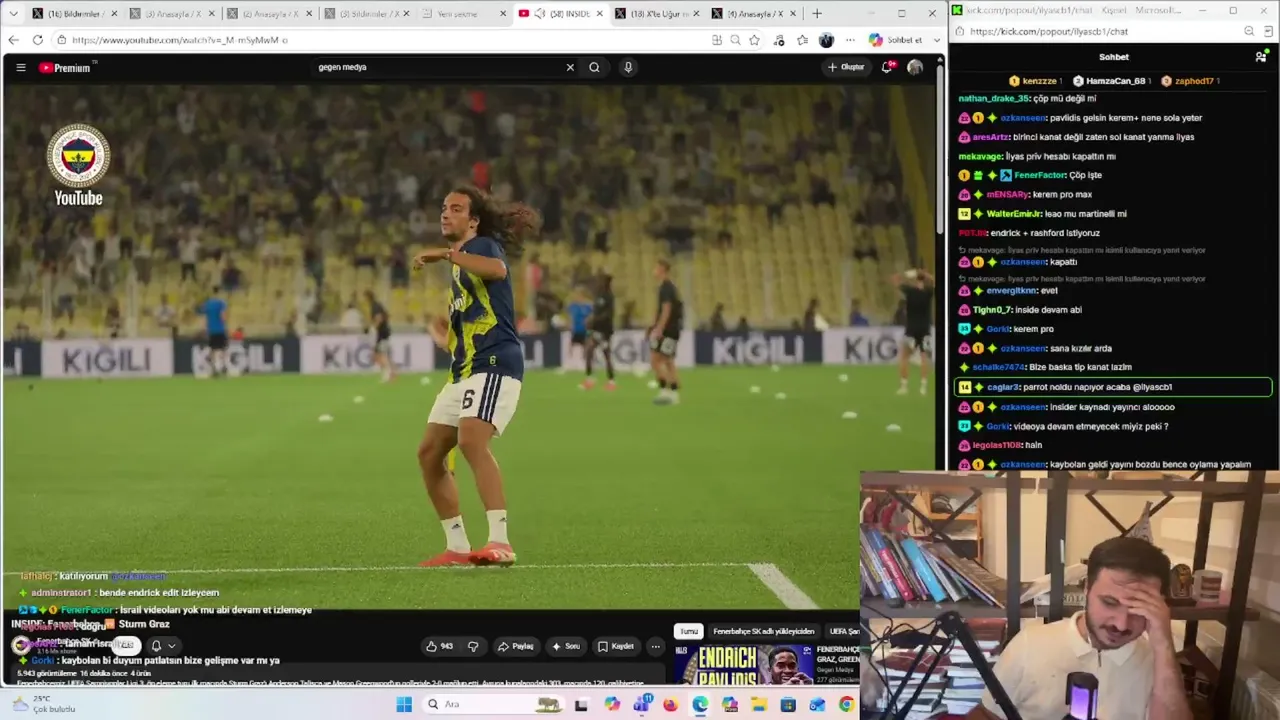The width and height of the screenshot is (1280, 720).
Task: Open a new browser tab
Action: point(817,14)
